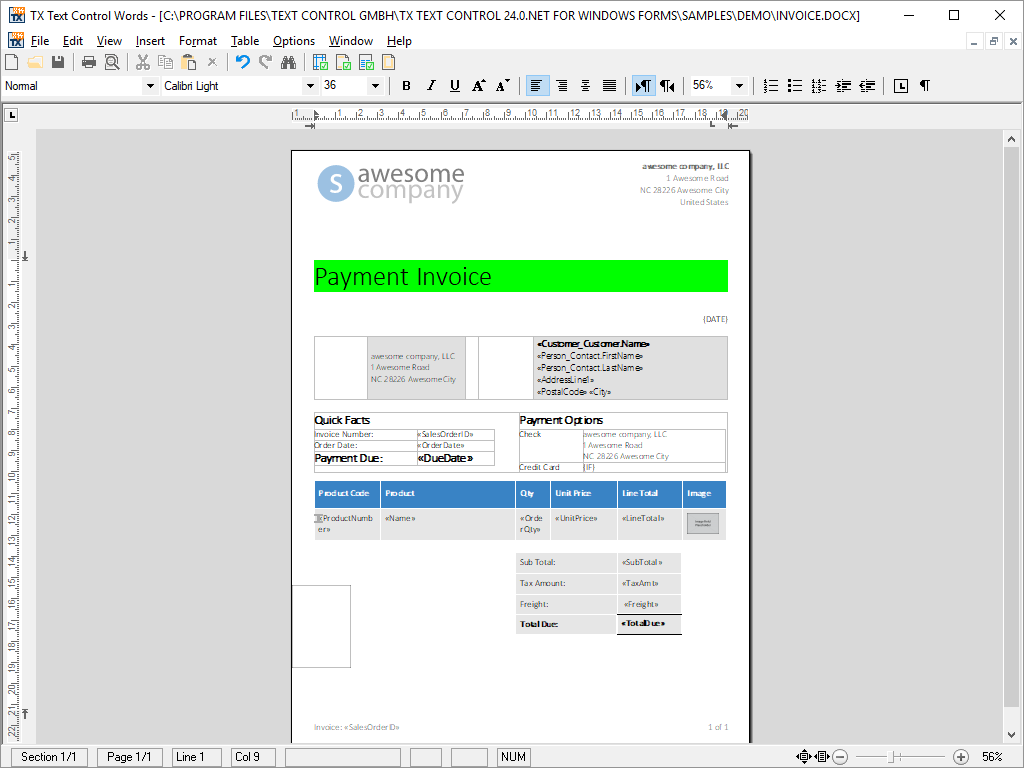The image size is (1024, 768).
Task: Click the zoom slider in status bar
Action: (x=895, y=757)
